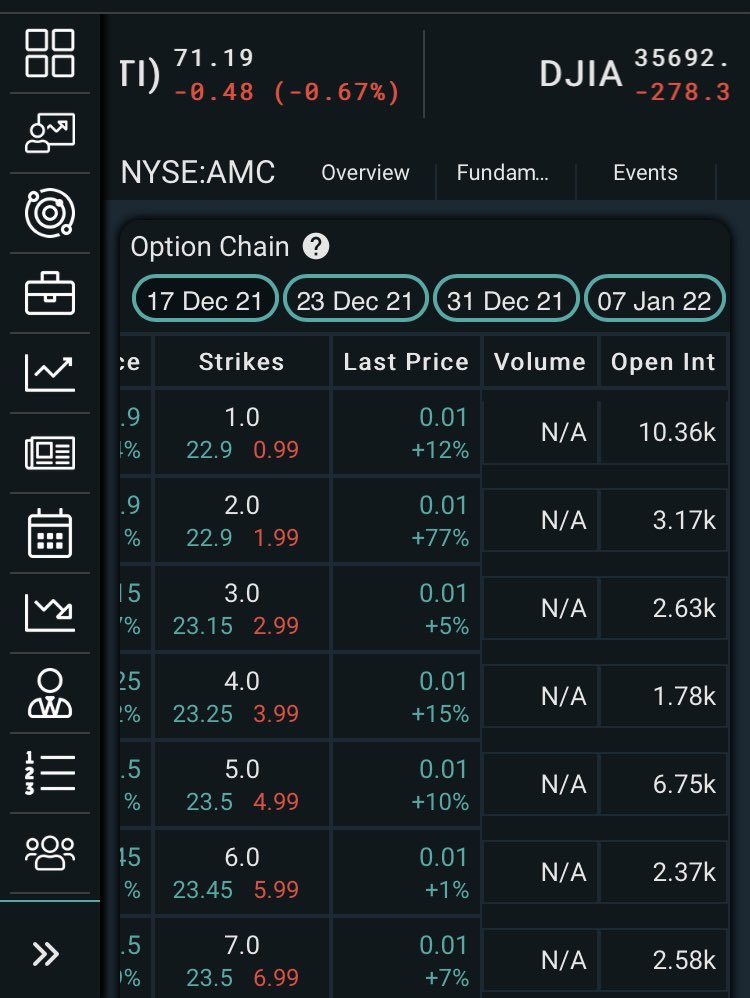Image resolution: width=750 pixels, height=998 pixels.
Task: Click open interest value 10.36k
Action: [677, 432]
